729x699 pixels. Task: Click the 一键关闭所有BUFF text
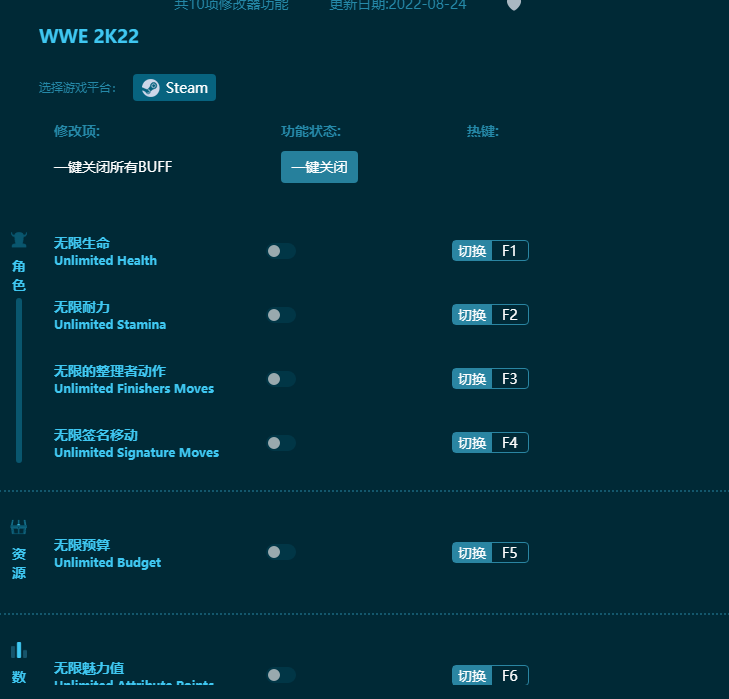pos(113,167)
